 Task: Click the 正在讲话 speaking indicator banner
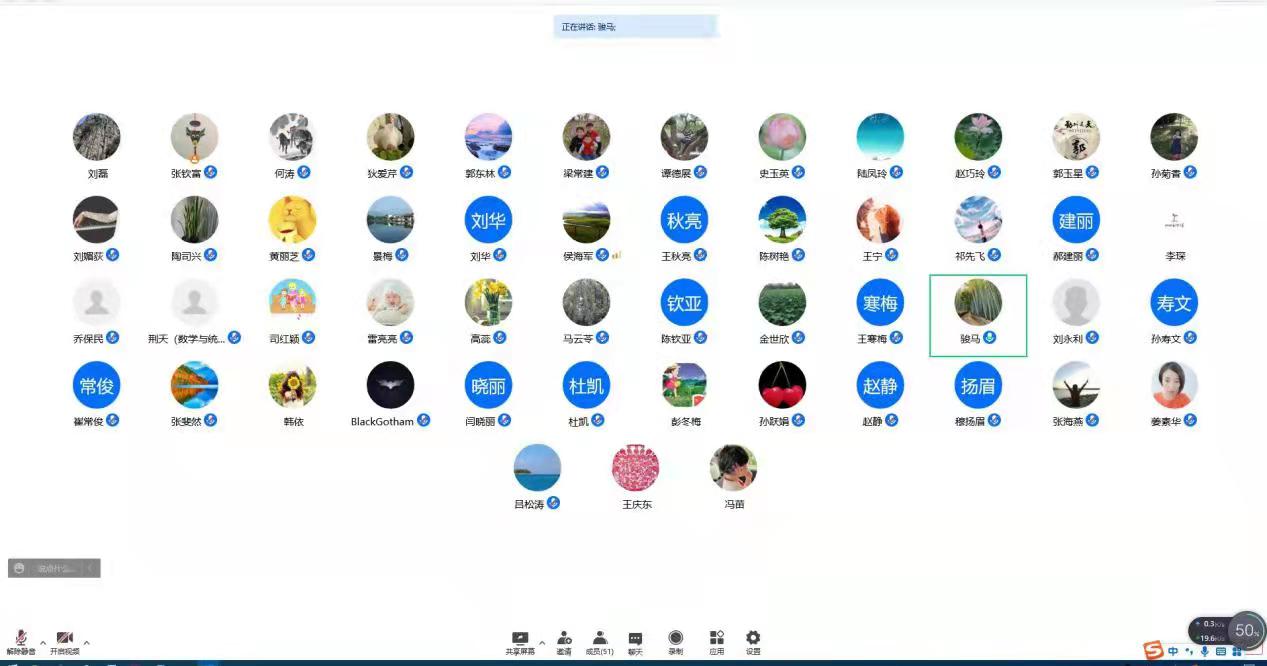(636, 27)
